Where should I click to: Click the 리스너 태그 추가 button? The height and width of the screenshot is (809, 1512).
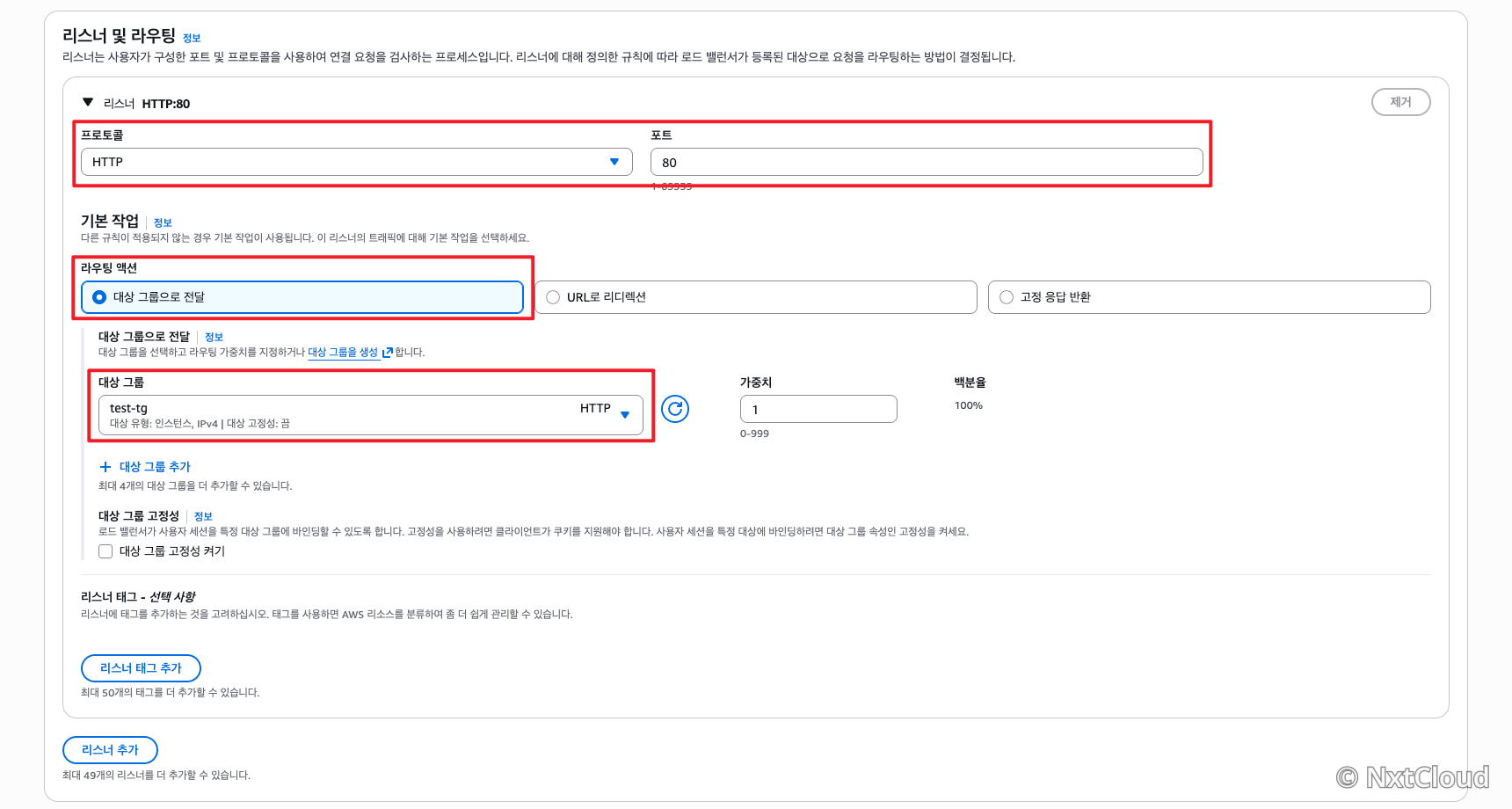pyautogui.click(x=141, y=668)
